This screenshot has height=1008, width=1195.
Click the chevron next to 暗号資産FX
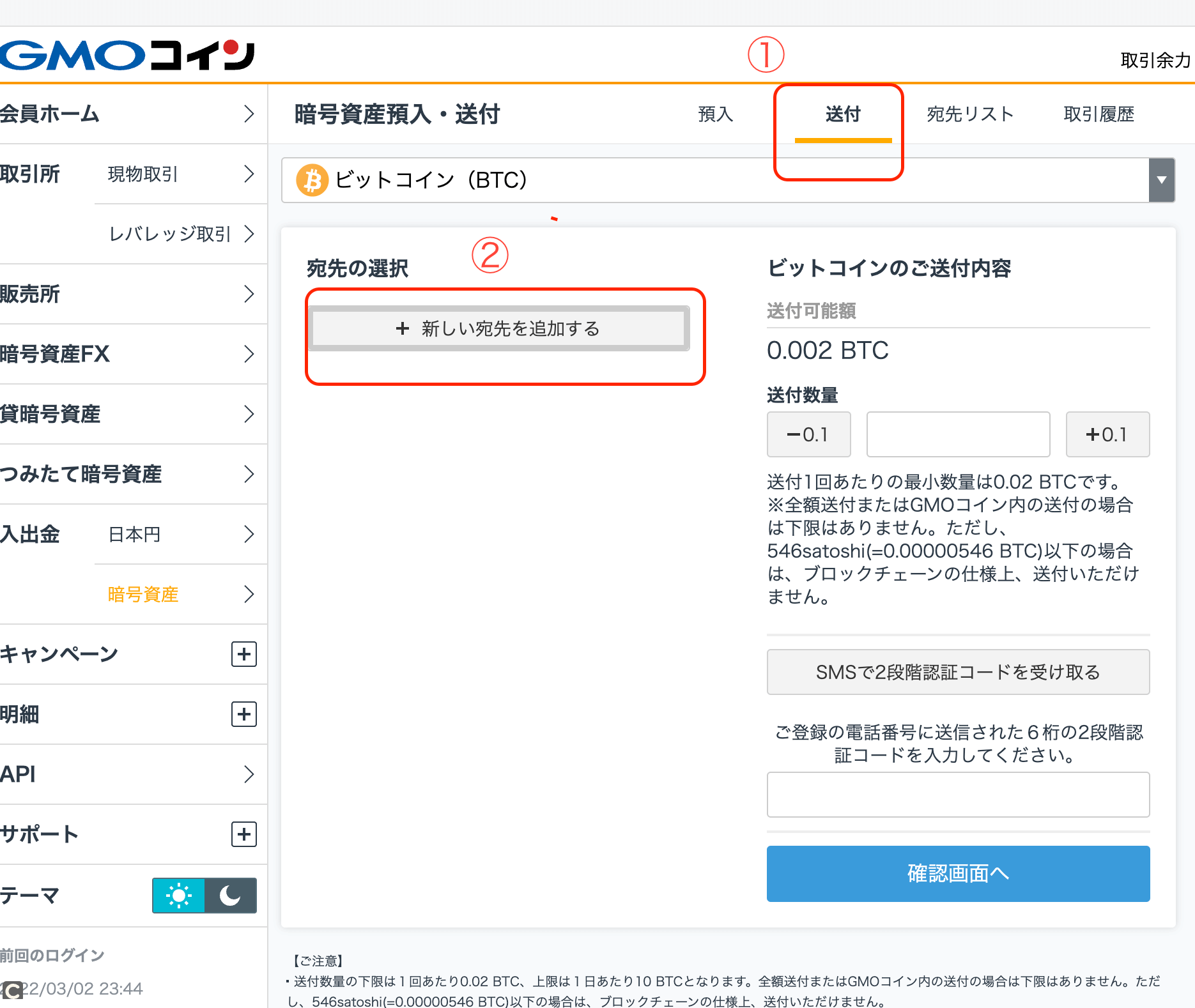coord(249,354)
